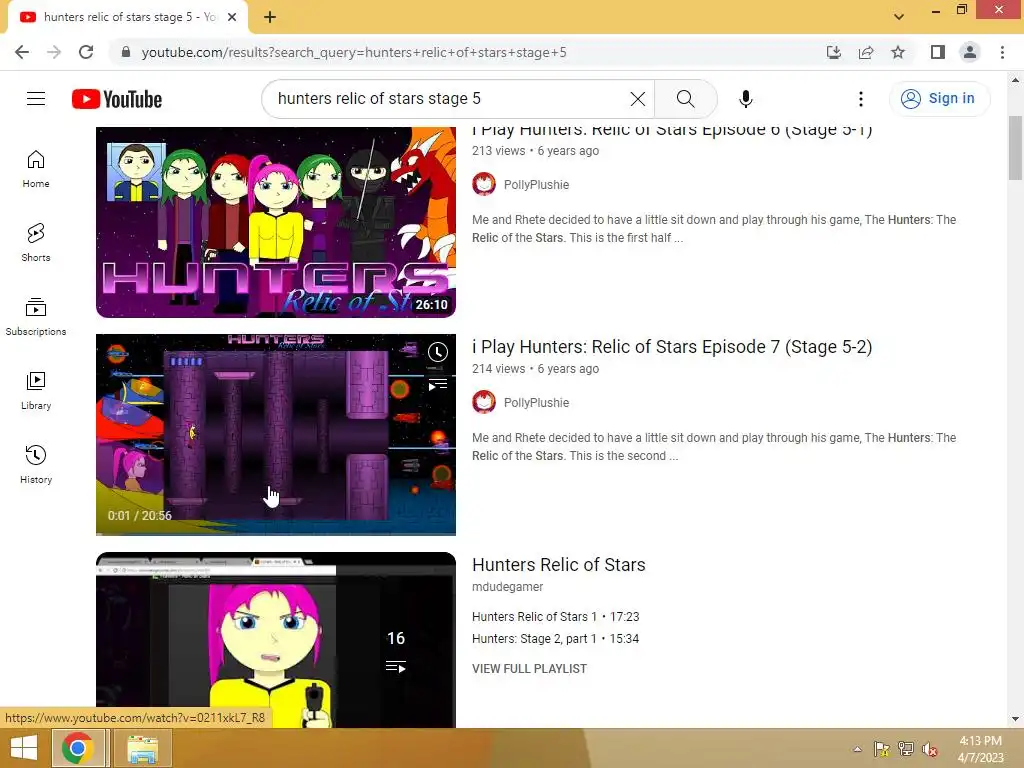Click VIEW FULL PLAYLIST
Image resolution: width=1024 pixels, height=768 pixels.
click(529, 669)
